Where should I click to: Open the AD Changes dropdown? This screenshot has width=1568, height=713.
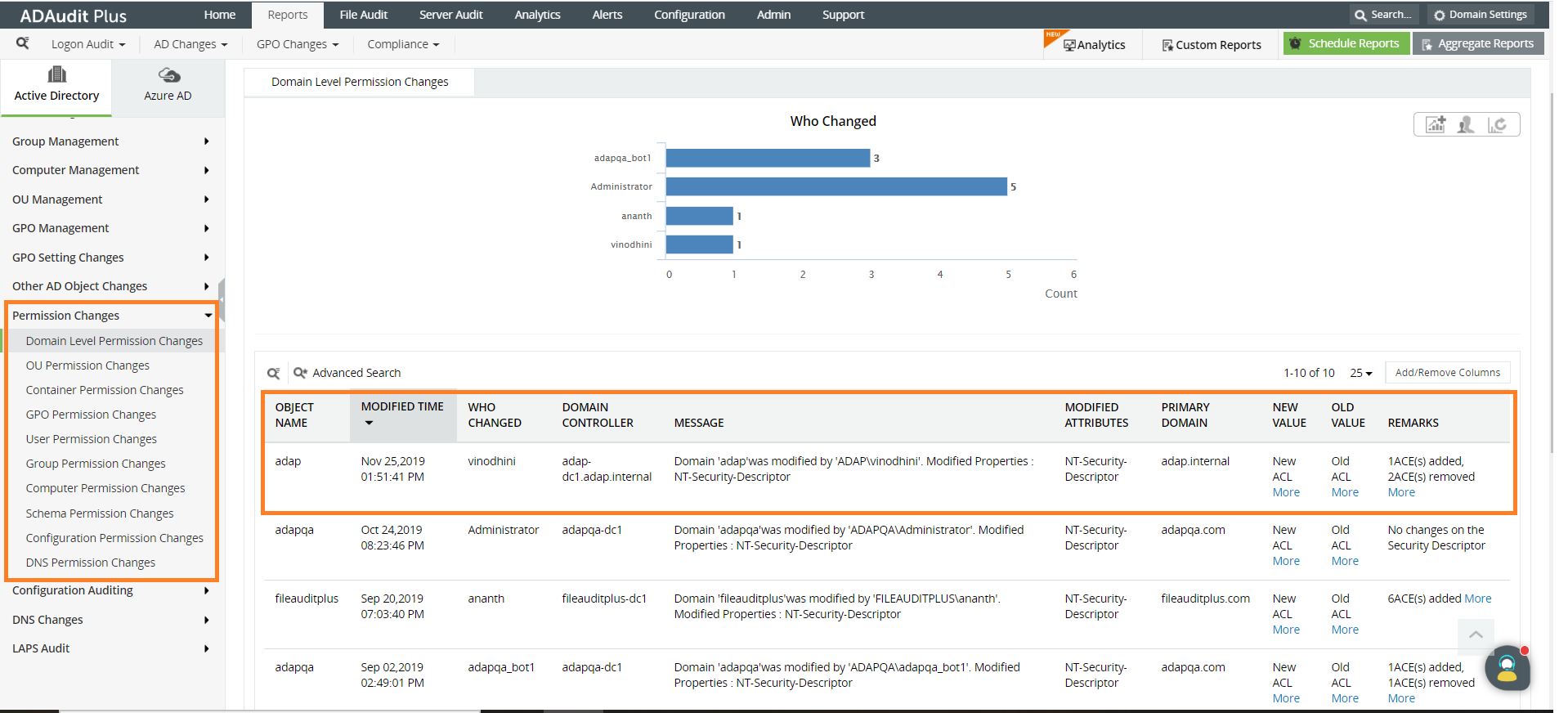point(190,44)
